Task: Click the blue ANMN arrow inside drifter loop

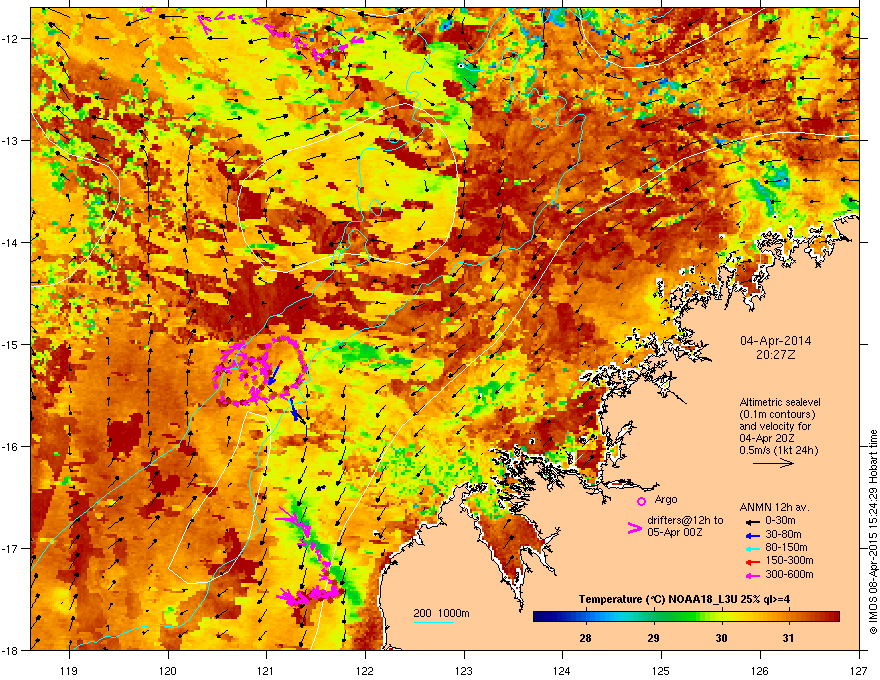Action: coord(275,373)
